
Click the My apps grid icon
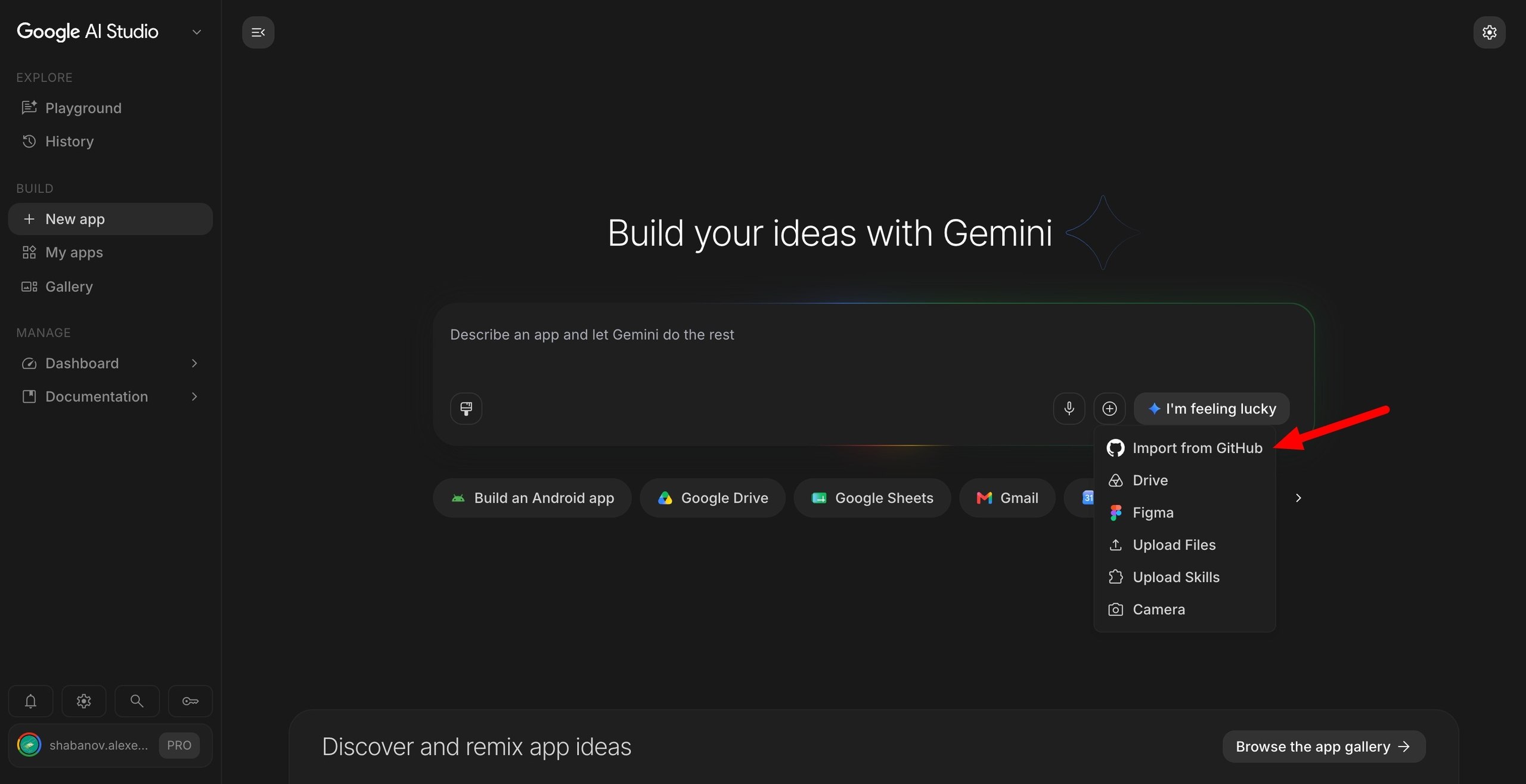pos(29,253)
